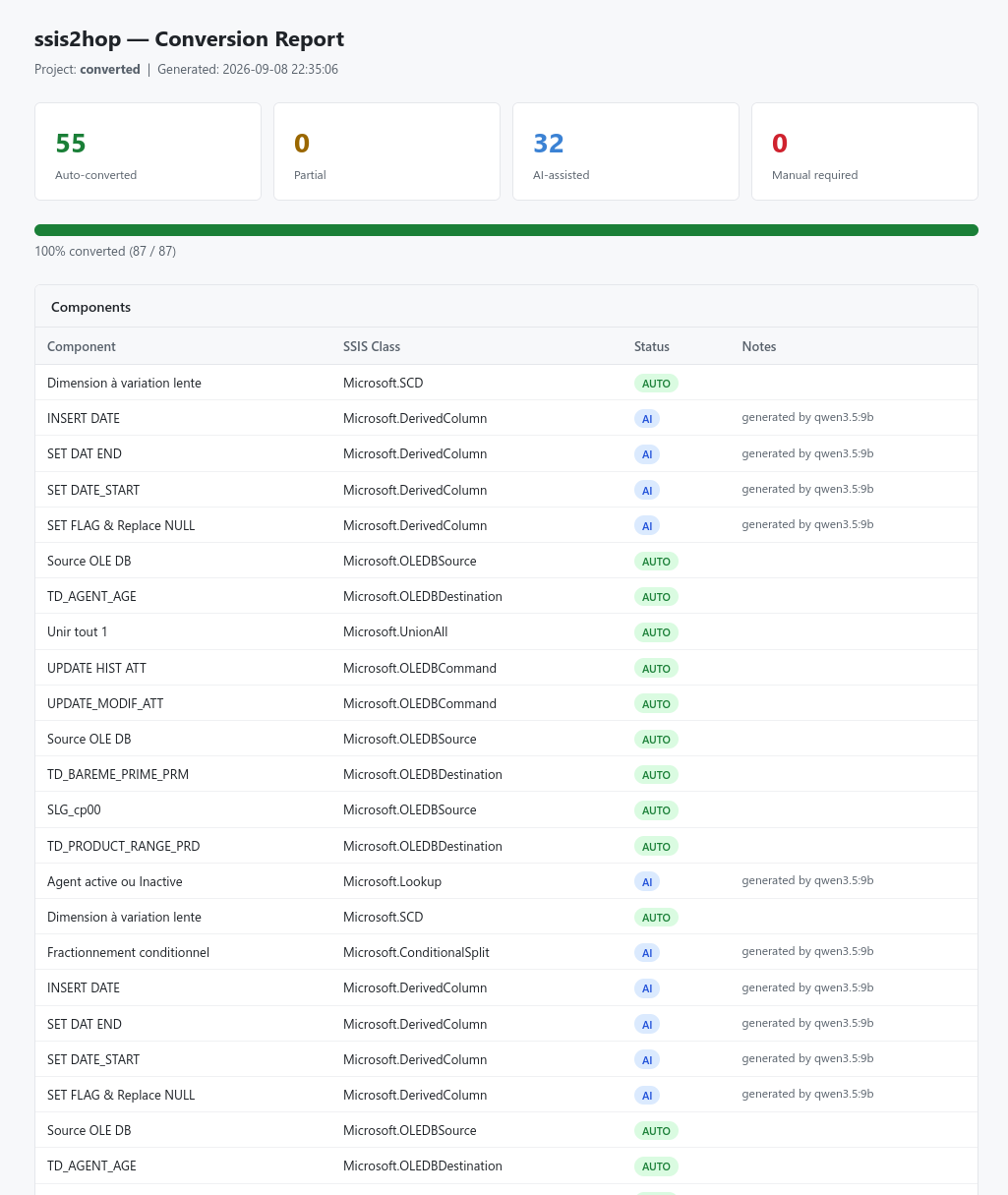Click the green conversion progress bar
The height and width of the screenshot is (1195, 1008).
click(506, 230)
